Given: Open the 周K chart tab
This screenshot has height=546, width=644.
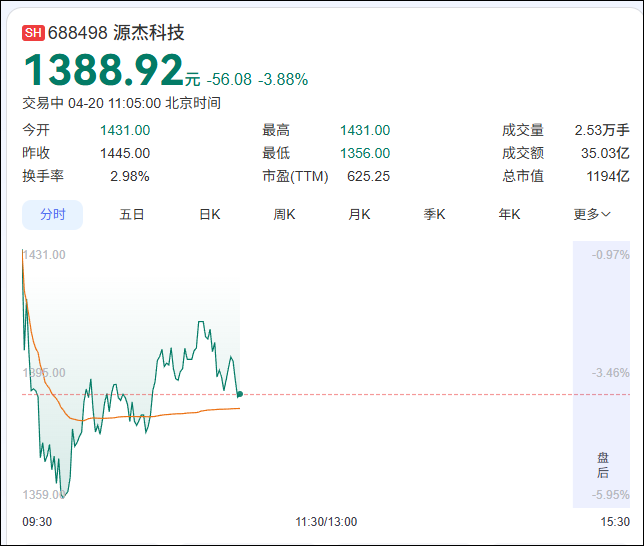Looking at the screenshot, I should click(285, 214).
